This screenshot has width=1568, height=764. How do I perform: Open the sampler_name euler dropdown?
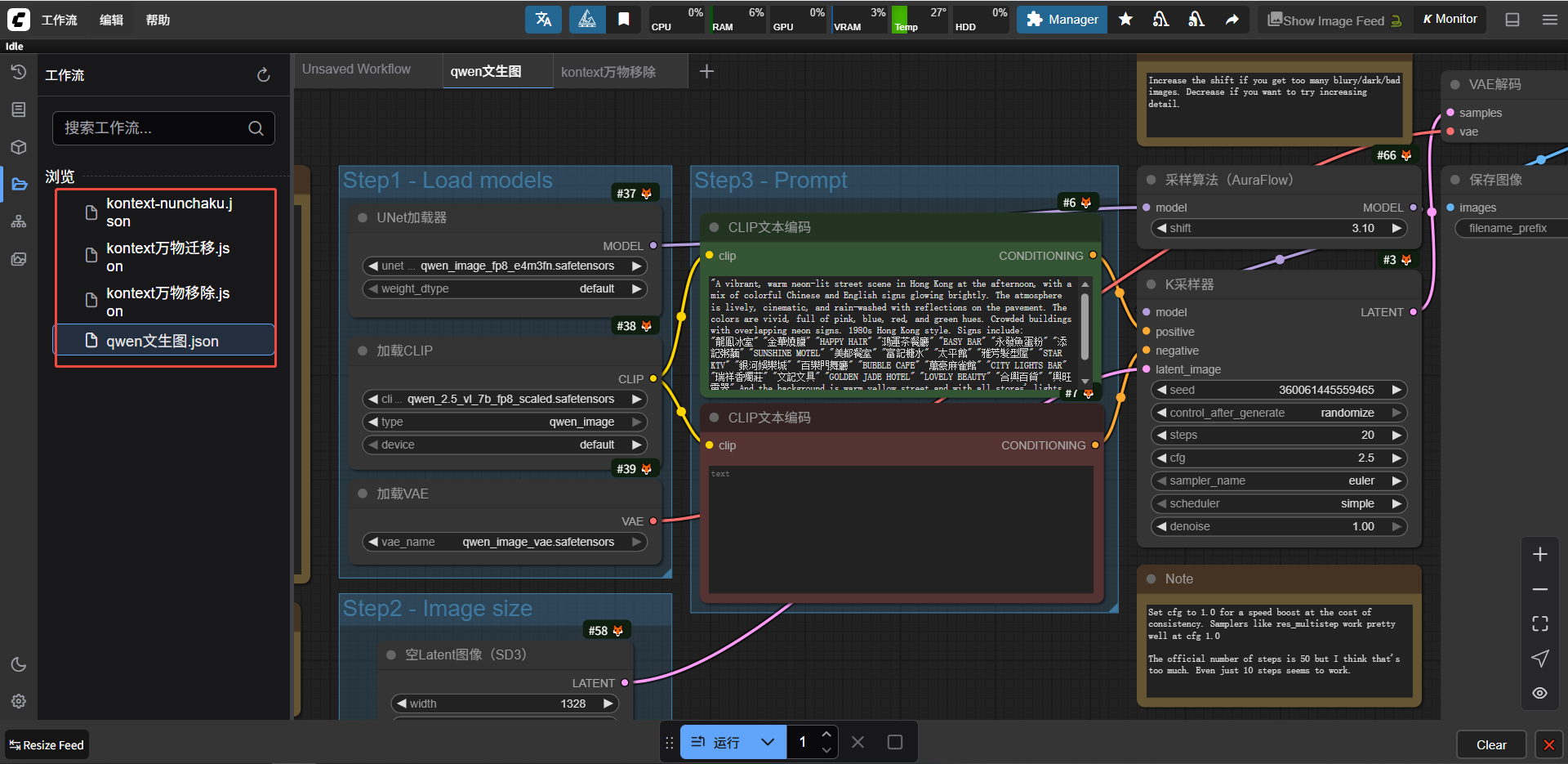click(1280, 480)
